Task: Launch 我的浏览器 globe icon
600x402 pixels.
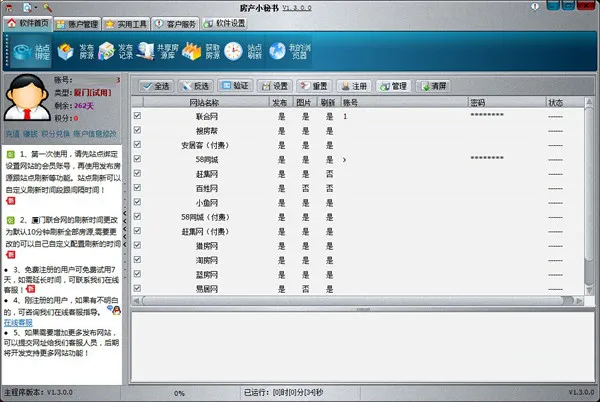Action: click(277, 52)
